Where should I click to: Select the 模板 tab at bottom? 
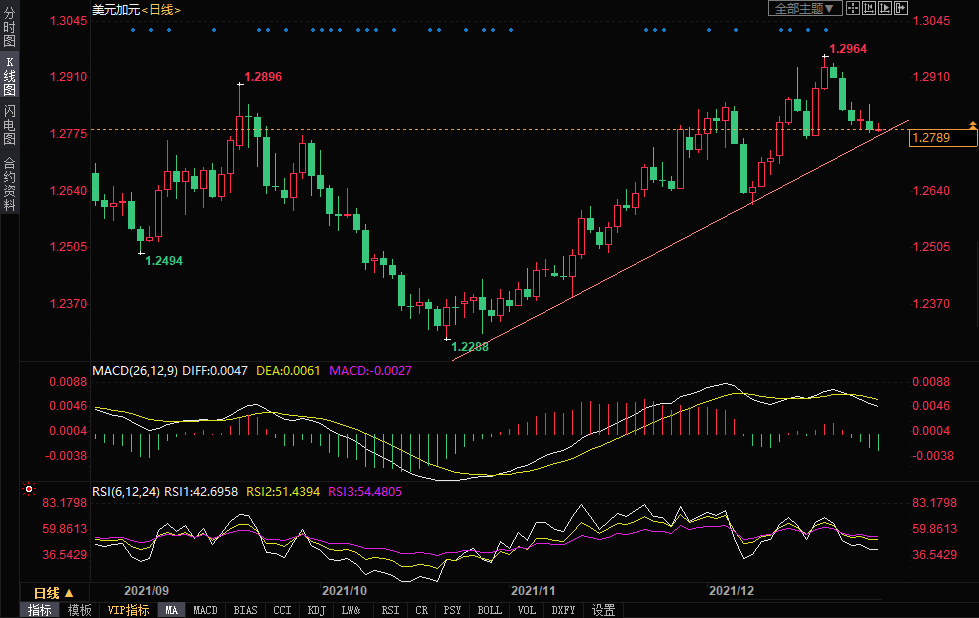(79, 610)
